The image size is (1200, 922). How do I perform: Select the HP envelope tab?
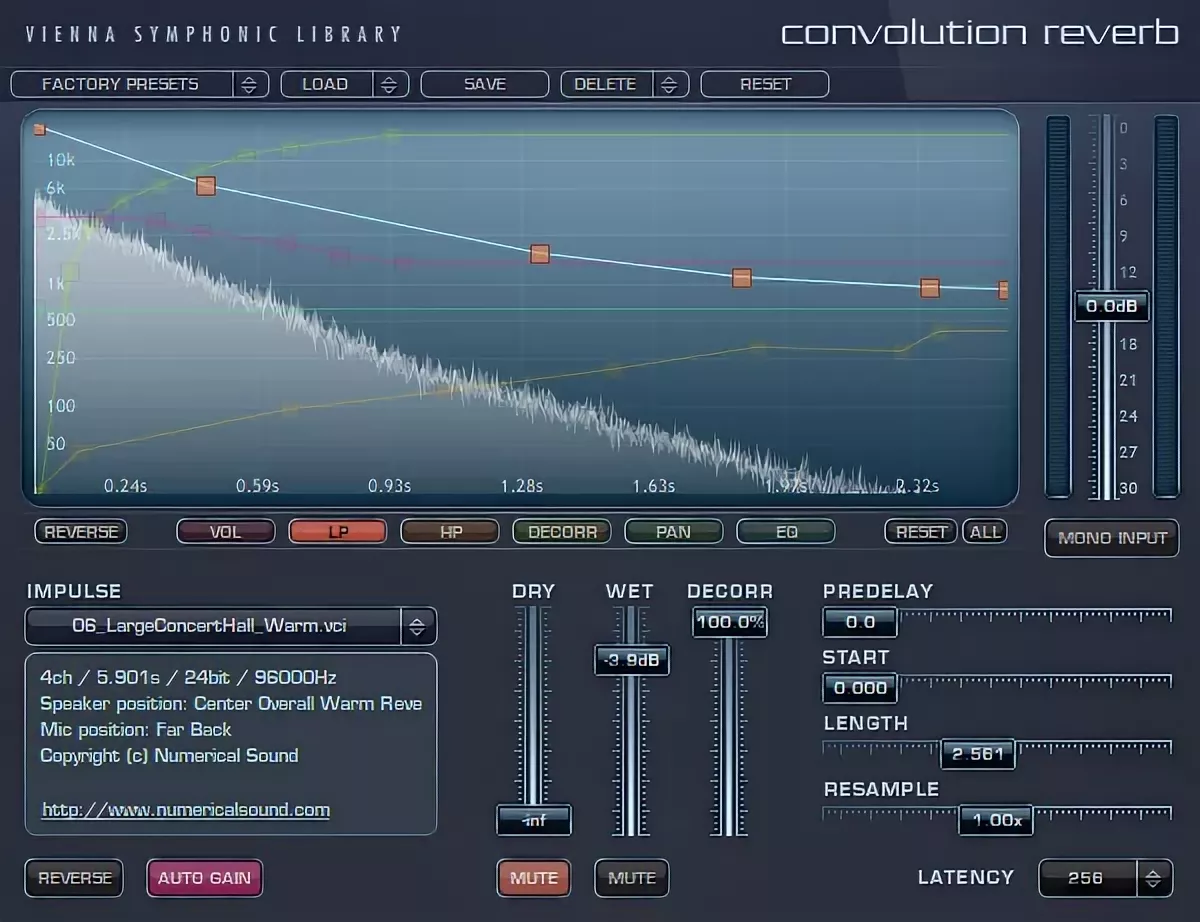pyautogui.click(x=450, y=532)
